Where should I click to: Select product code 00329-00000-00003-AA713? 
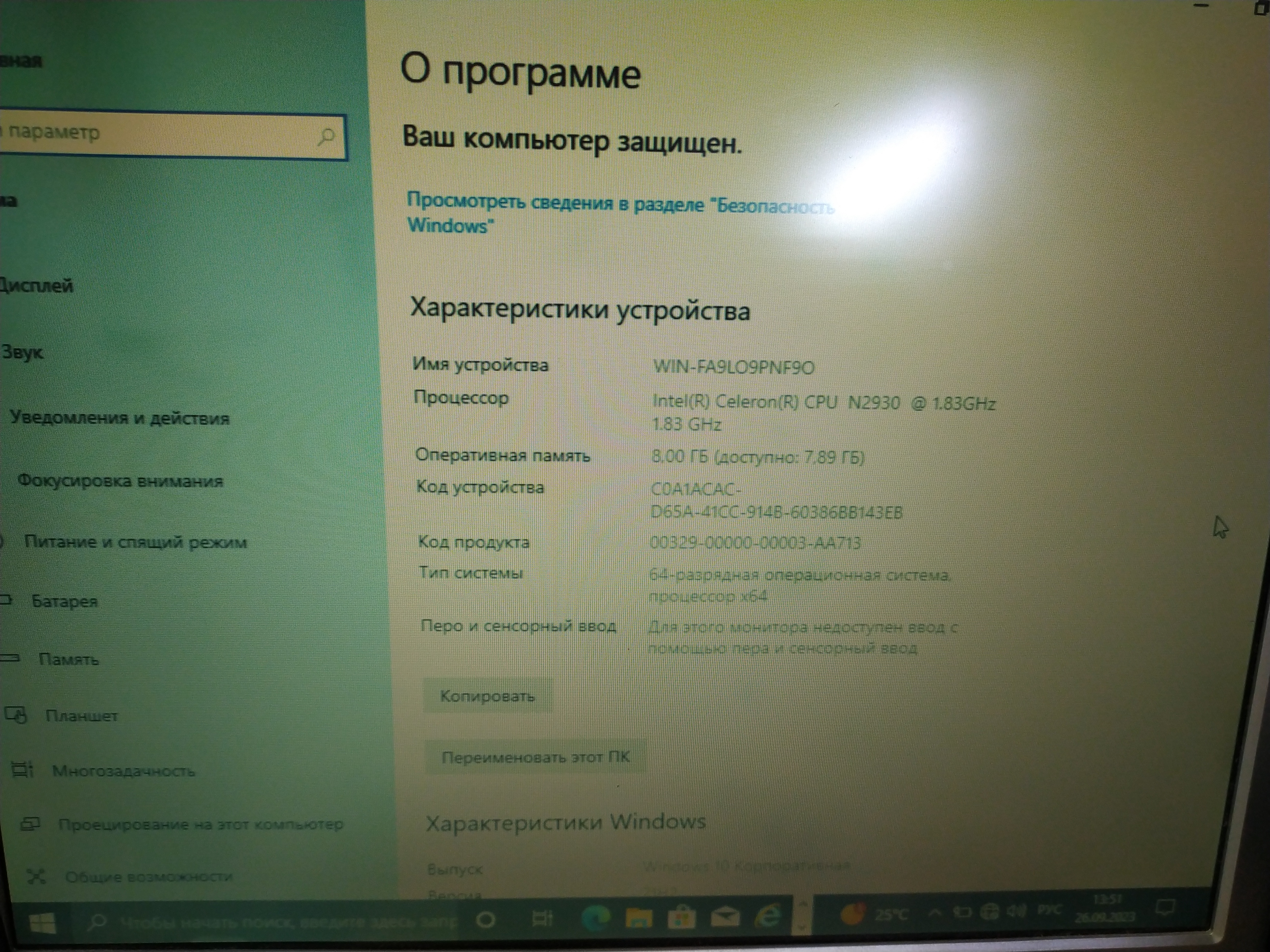[x=755, y=542]
